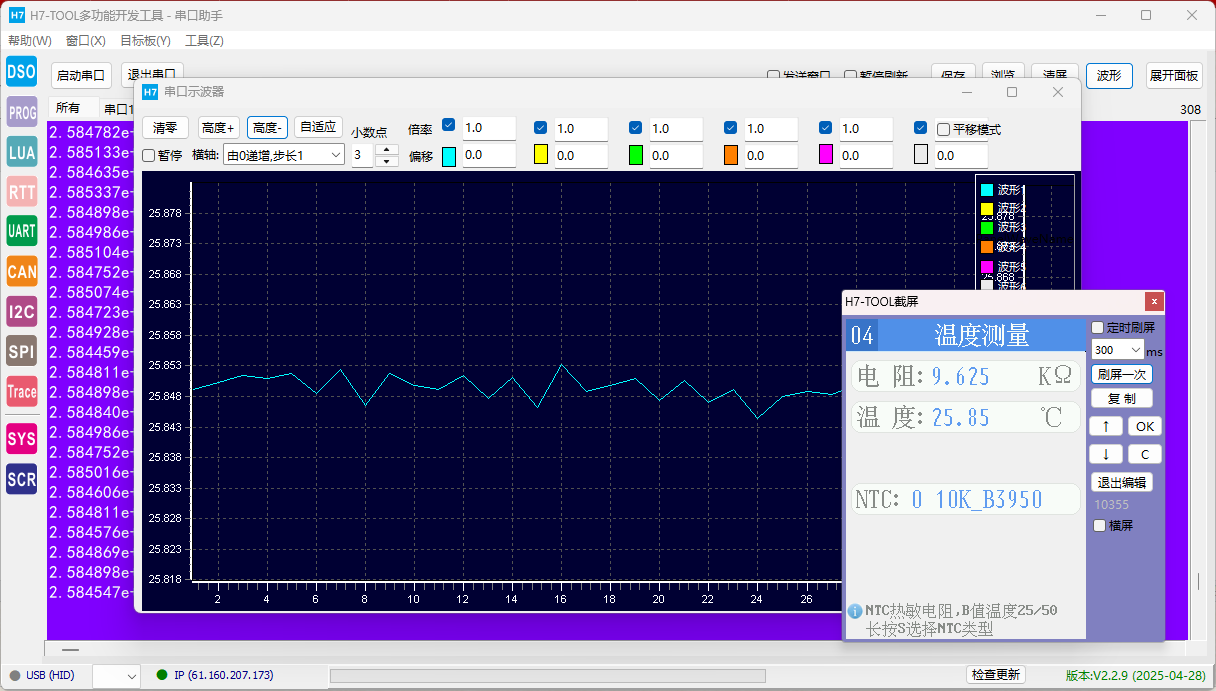Image resolution: width=1216 pixels, height=691 pixels.
Task: Pick the magenta waveform color swatch
Action: click(826, 155)
